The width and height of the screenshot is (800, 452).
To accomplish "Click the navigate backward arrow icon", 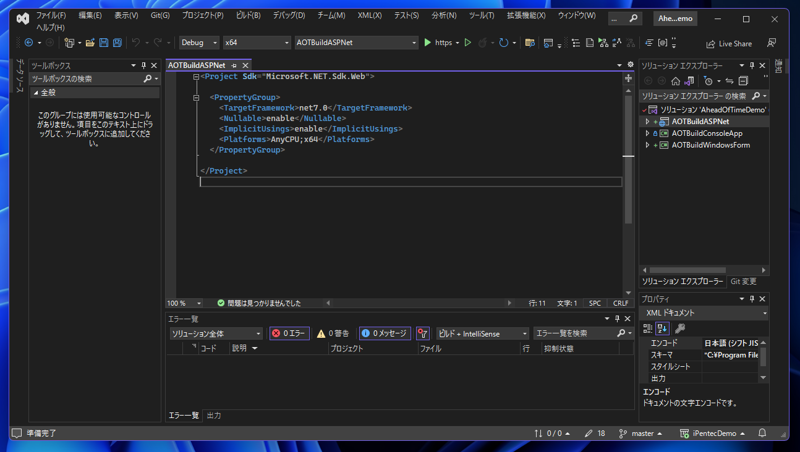I will click(x=29, y=43).
